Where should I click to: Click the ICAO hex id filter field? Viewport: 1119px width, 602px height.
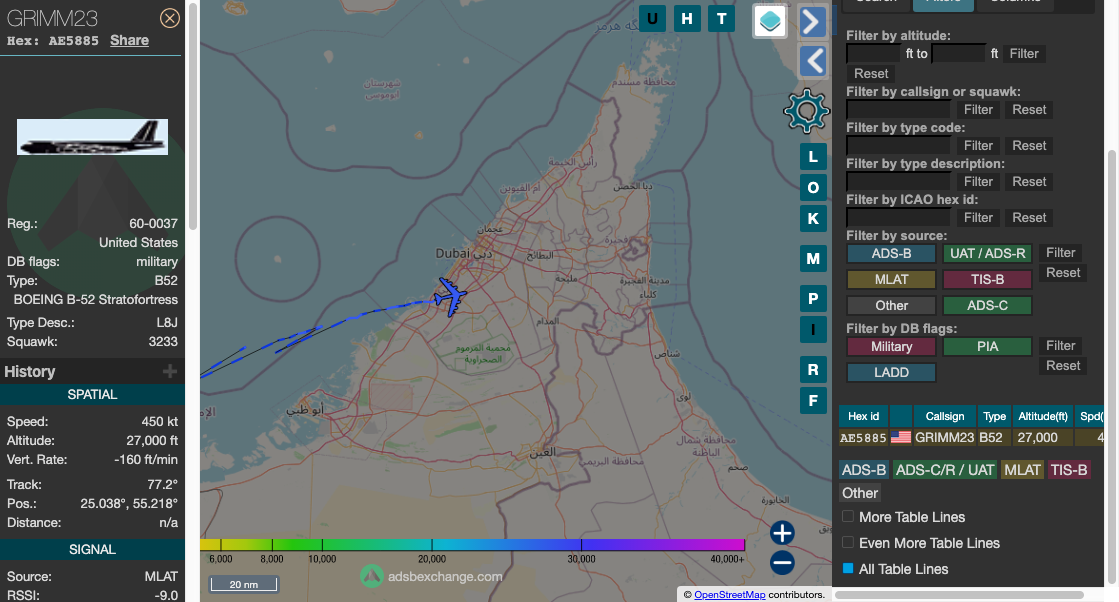tap(898, 218)
